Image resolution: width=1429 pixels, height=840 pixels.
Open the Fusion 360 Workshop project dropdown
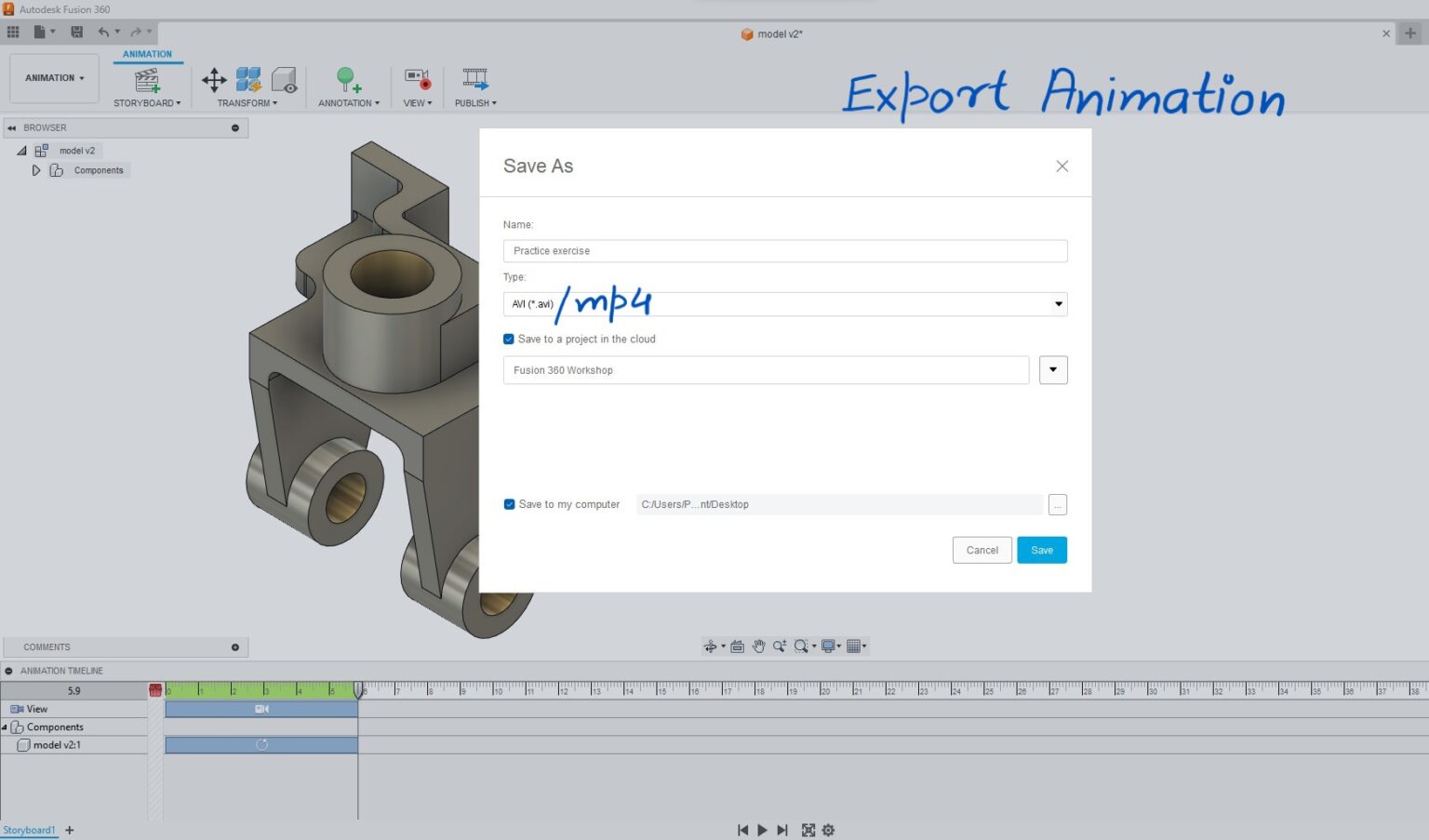(x=1052, y=369)
